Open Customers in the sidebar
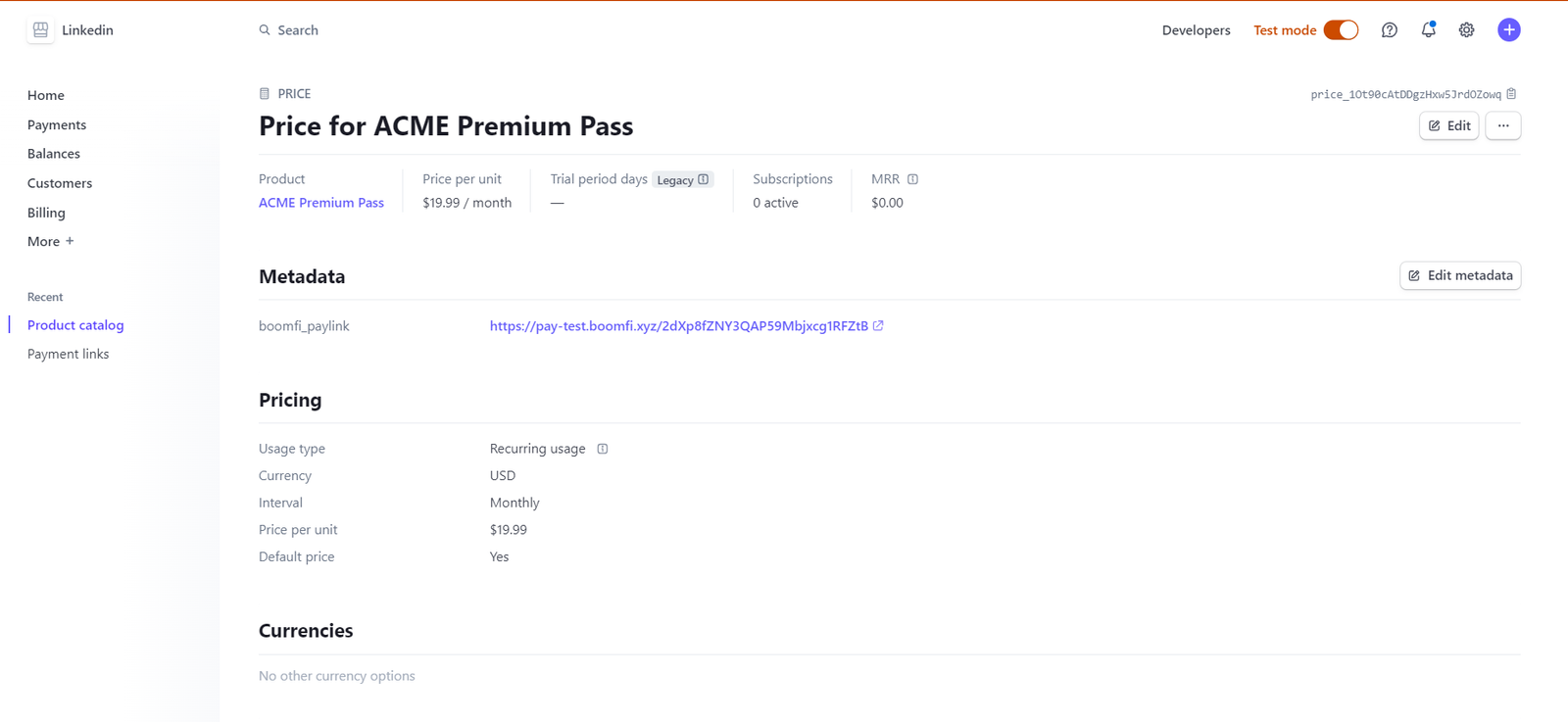 [60, 183]
